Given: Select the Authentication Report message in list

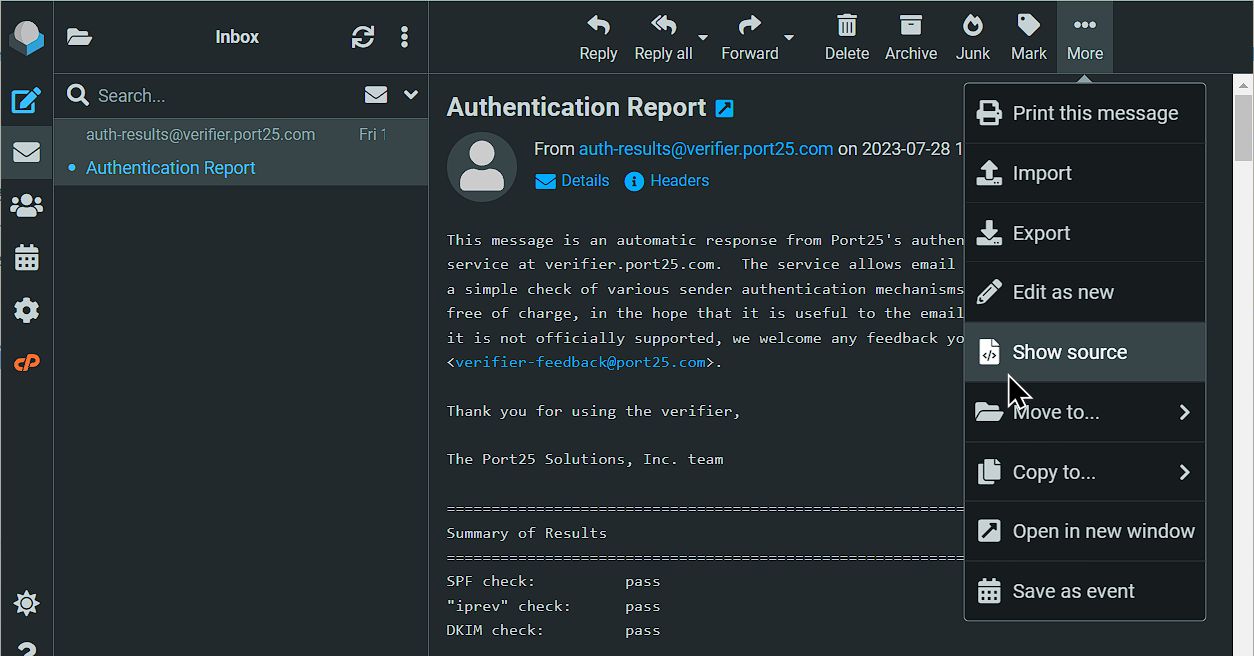Looking at the screenshot, I should point(241,152).
